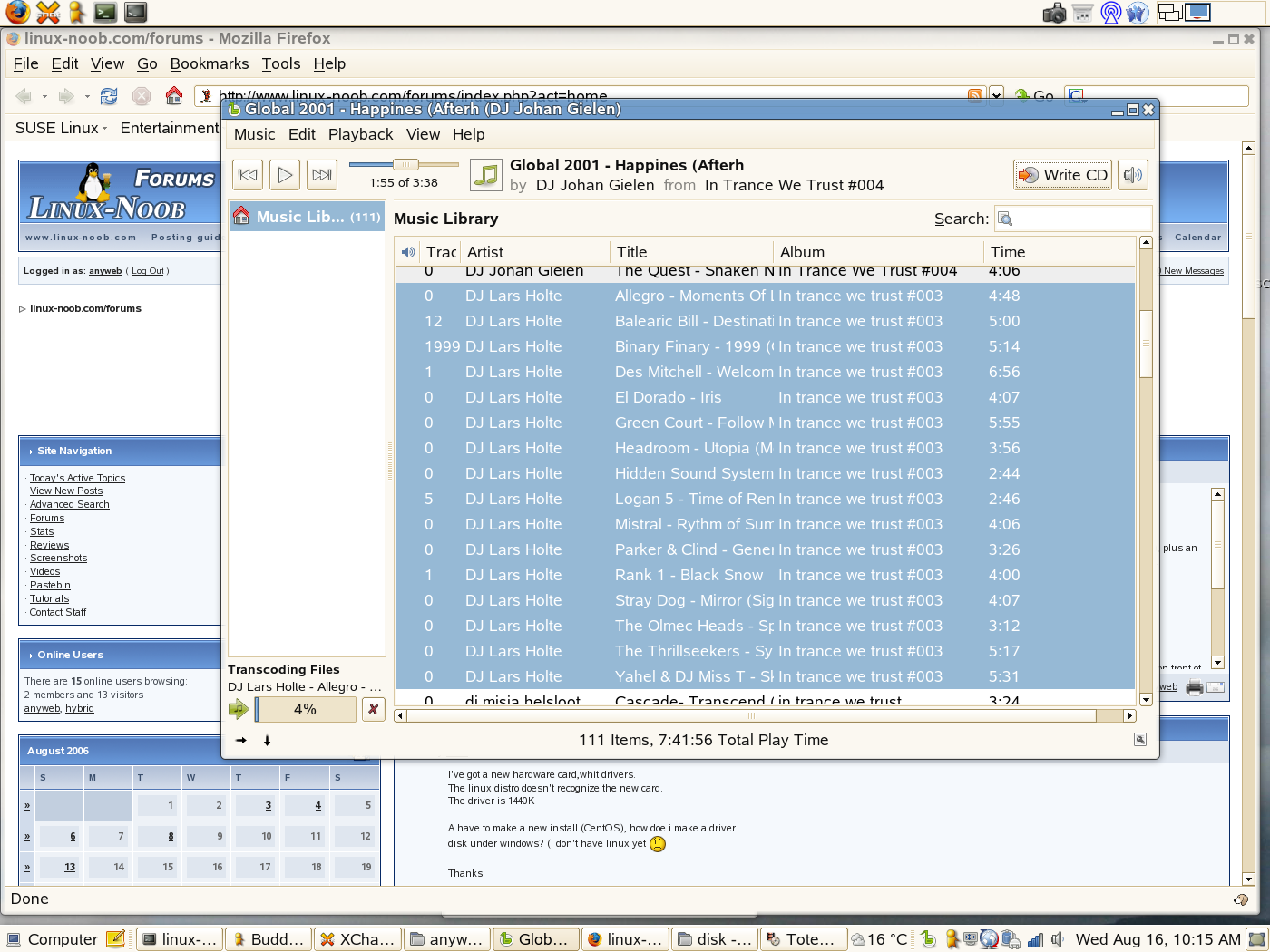
Task: Open Today's Active Topics link
Action: (x=77, y=478)
